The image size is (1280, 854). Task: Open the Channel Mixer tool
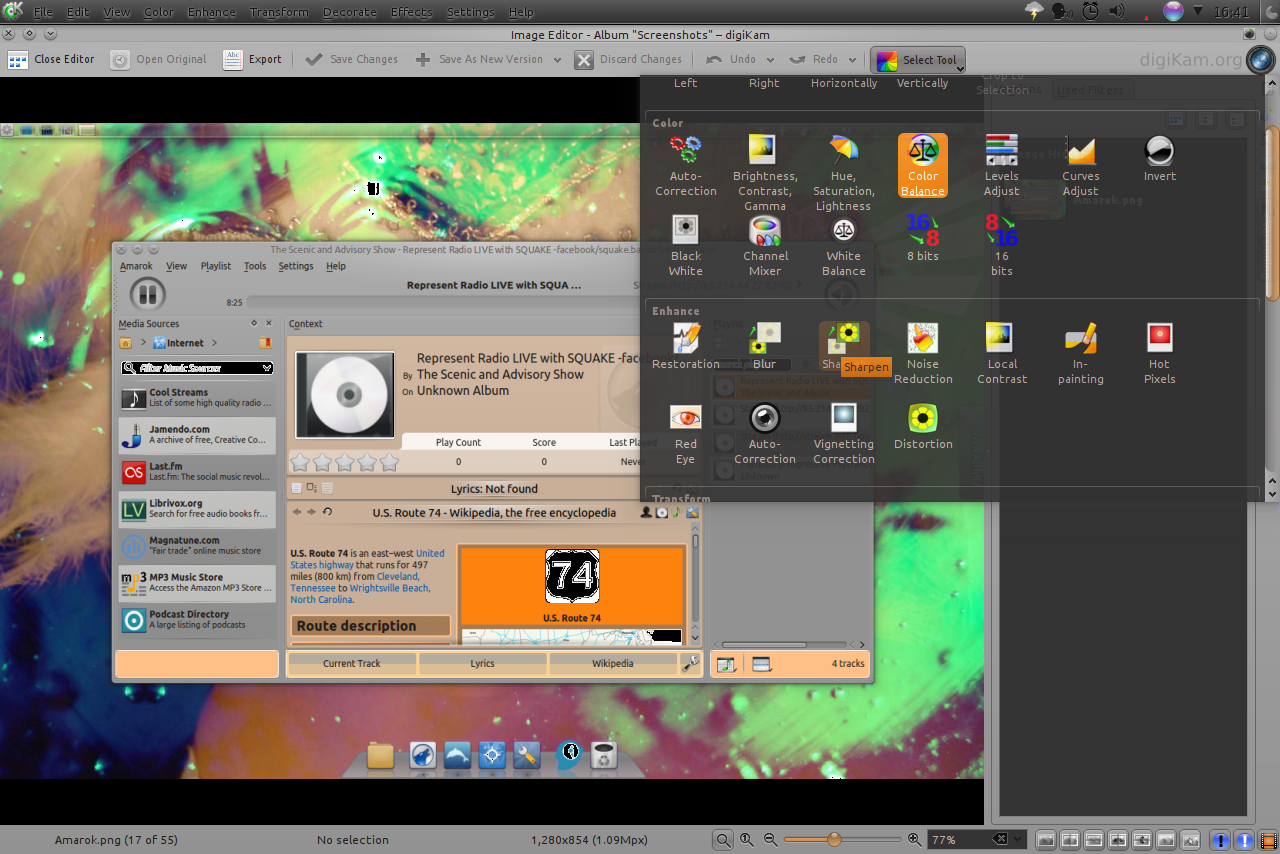(764, 246)
